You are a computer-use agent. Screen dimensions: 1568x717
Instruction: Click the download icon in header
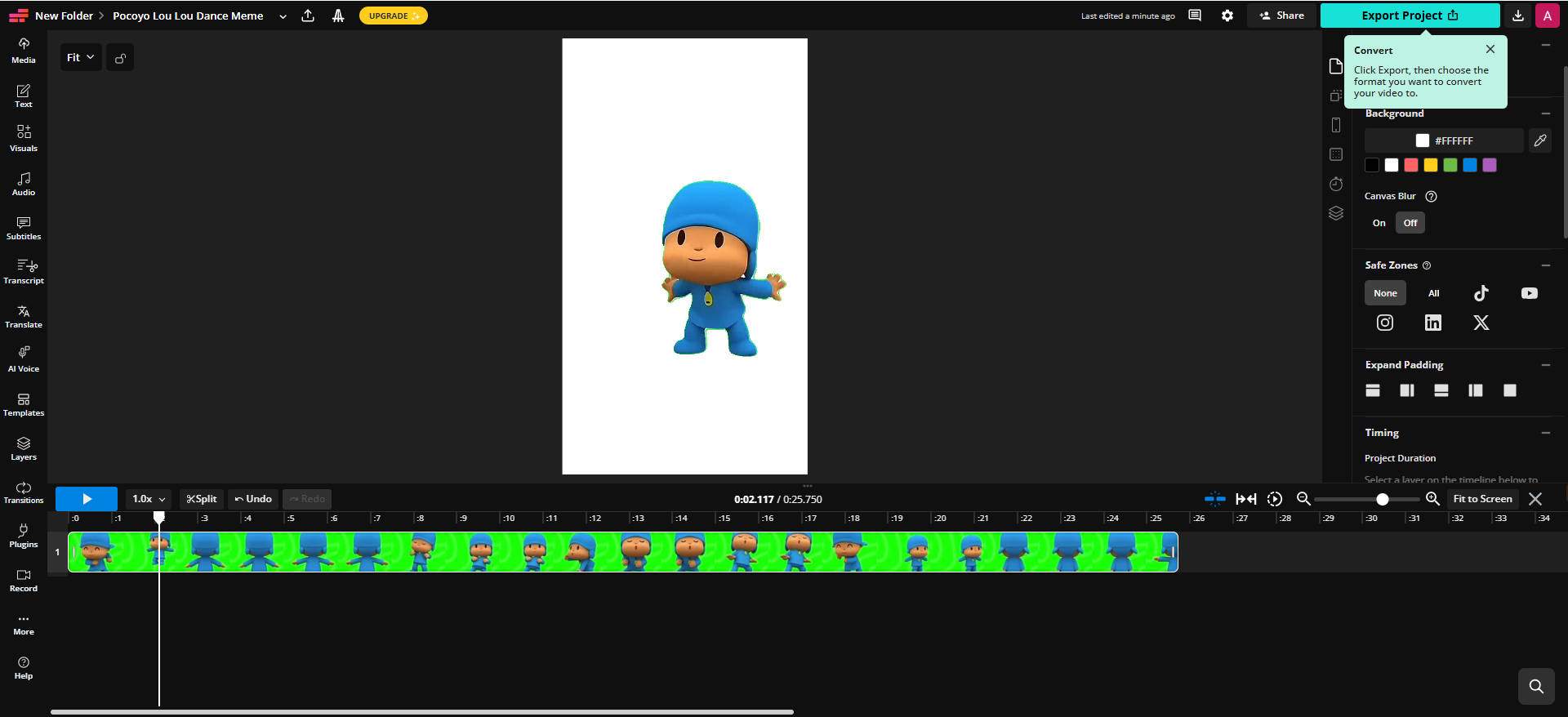click(1517, 16)
